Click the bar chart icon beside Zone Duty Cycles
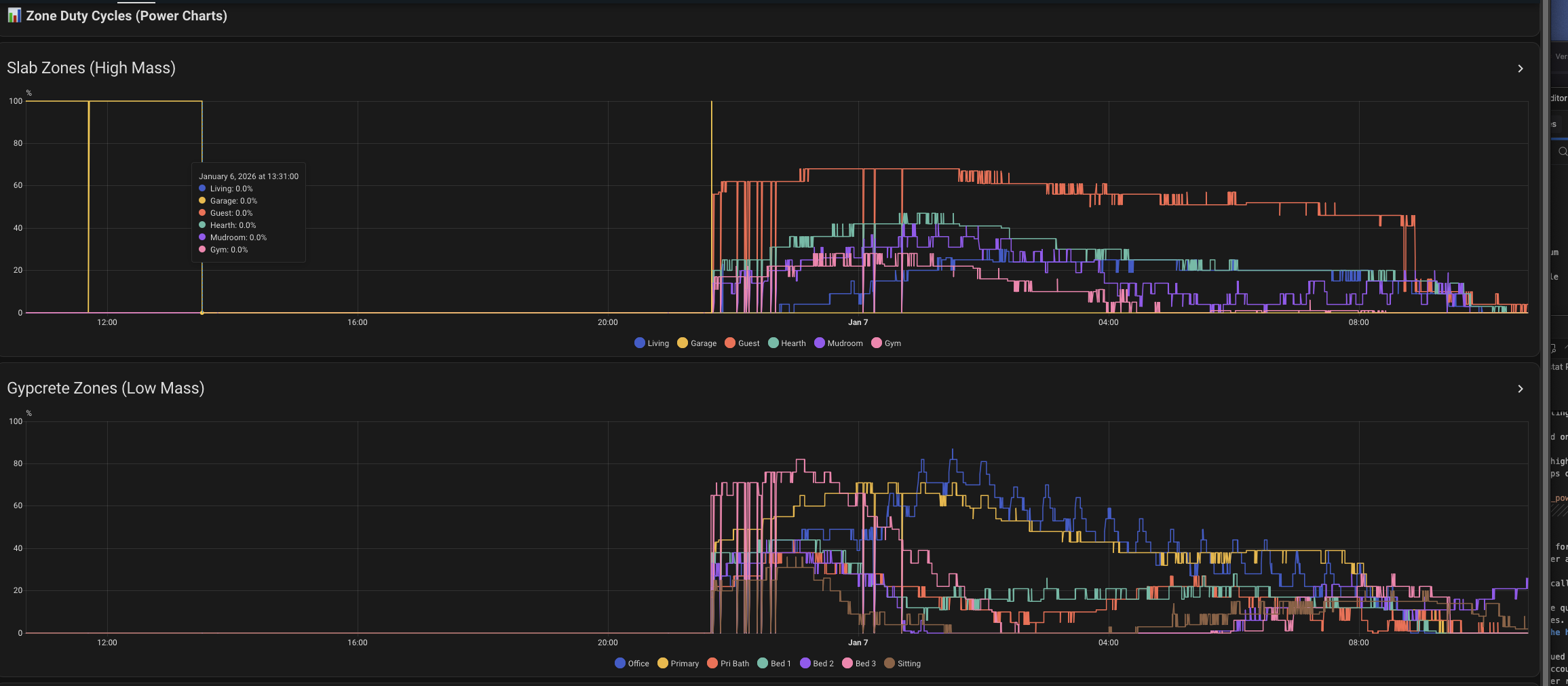 point(14,15)
